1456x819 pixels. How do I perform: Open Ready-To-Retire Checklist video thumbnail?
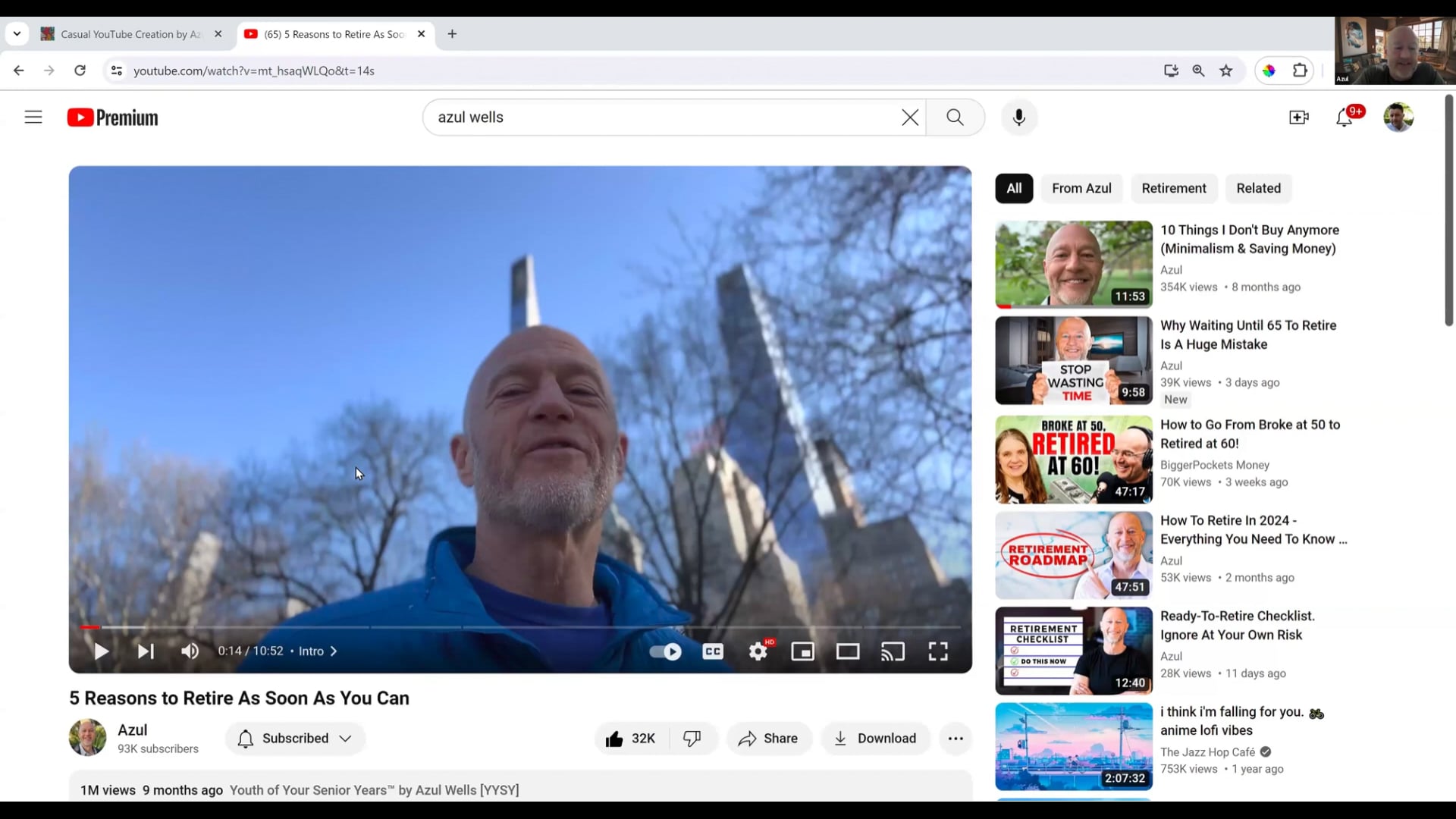pyautogui.click(x=1073, y=651)
